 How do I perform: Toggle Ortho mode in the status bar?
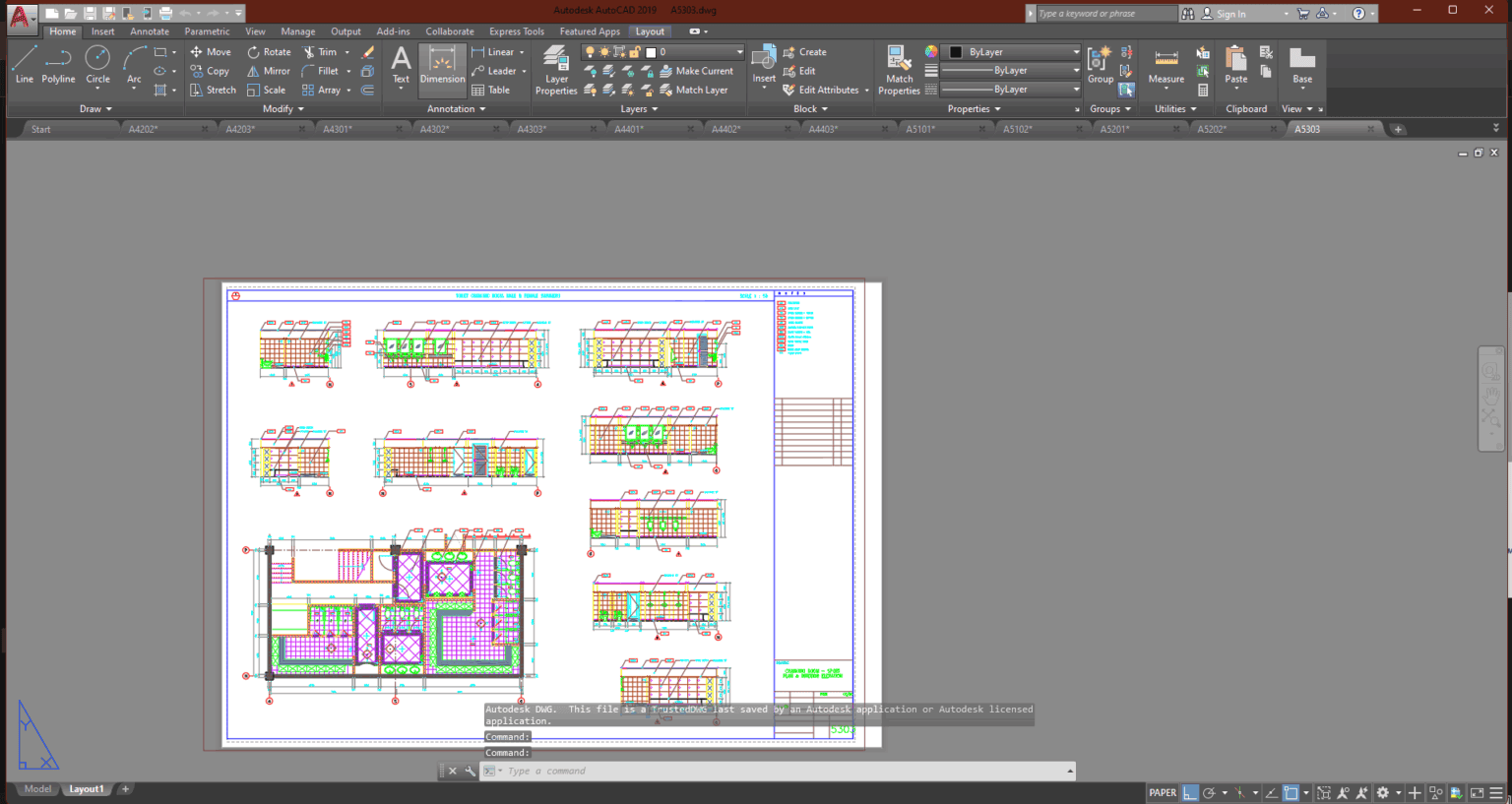tap(1190, 792)
